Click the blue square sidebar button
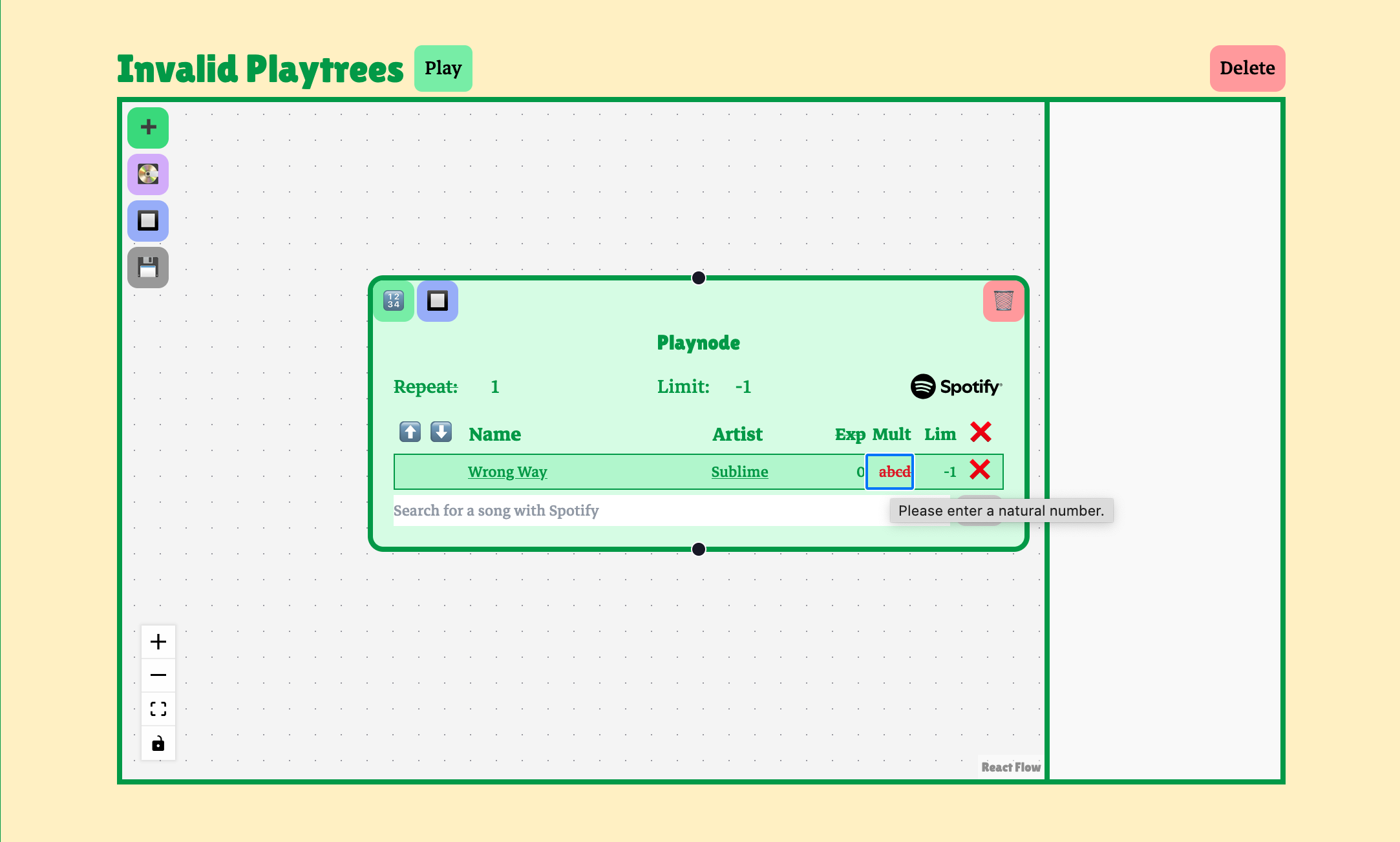The height and width of the screenshot is (842, 1400). (148, 220)
